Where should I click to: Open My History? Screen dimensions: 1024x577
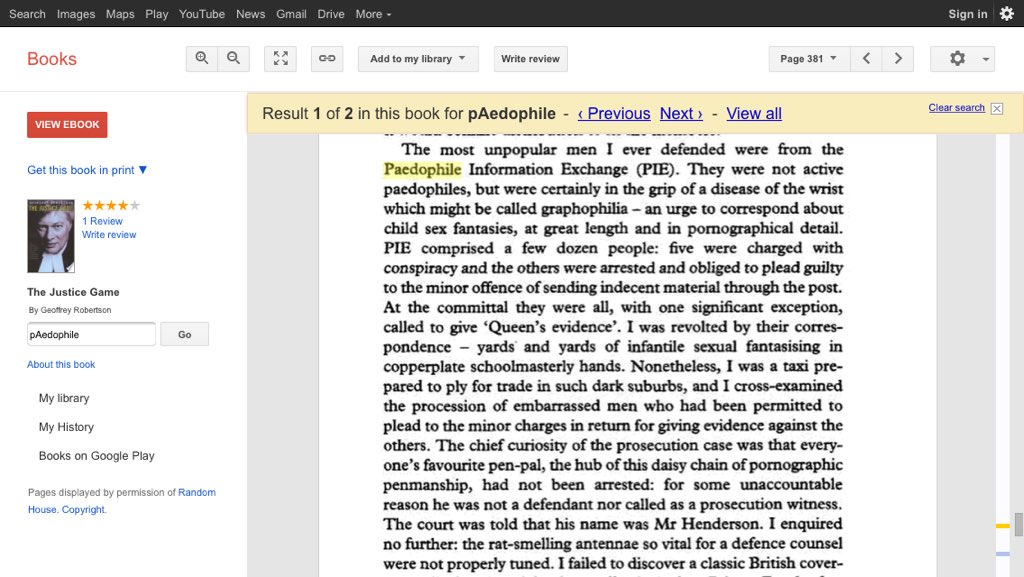67,427
